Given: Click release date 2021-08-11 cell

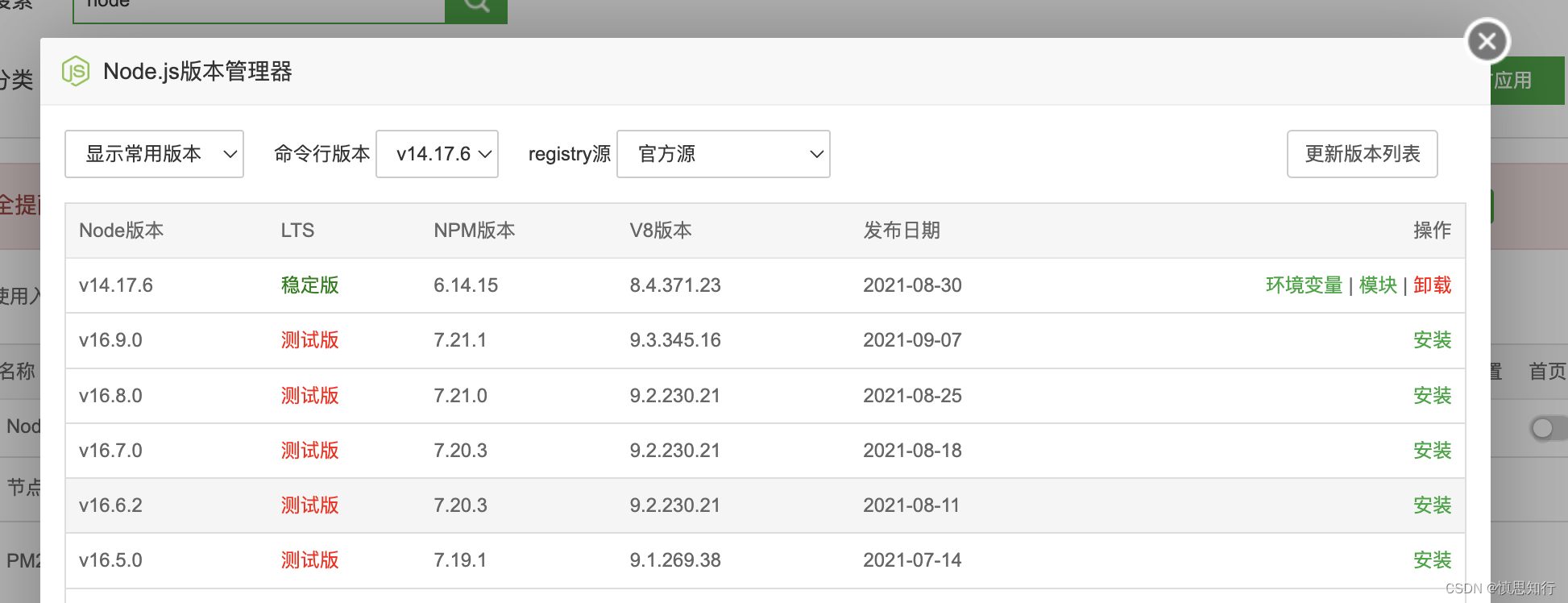Looking at the screenshot, I should click(x=911, y=505).
